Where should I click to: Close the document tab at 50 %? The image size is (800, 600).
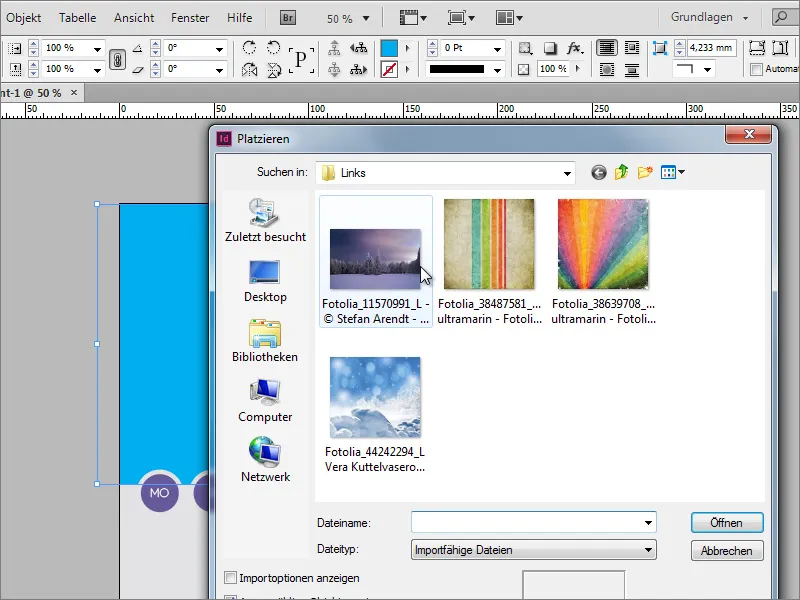tap(74, 92)
